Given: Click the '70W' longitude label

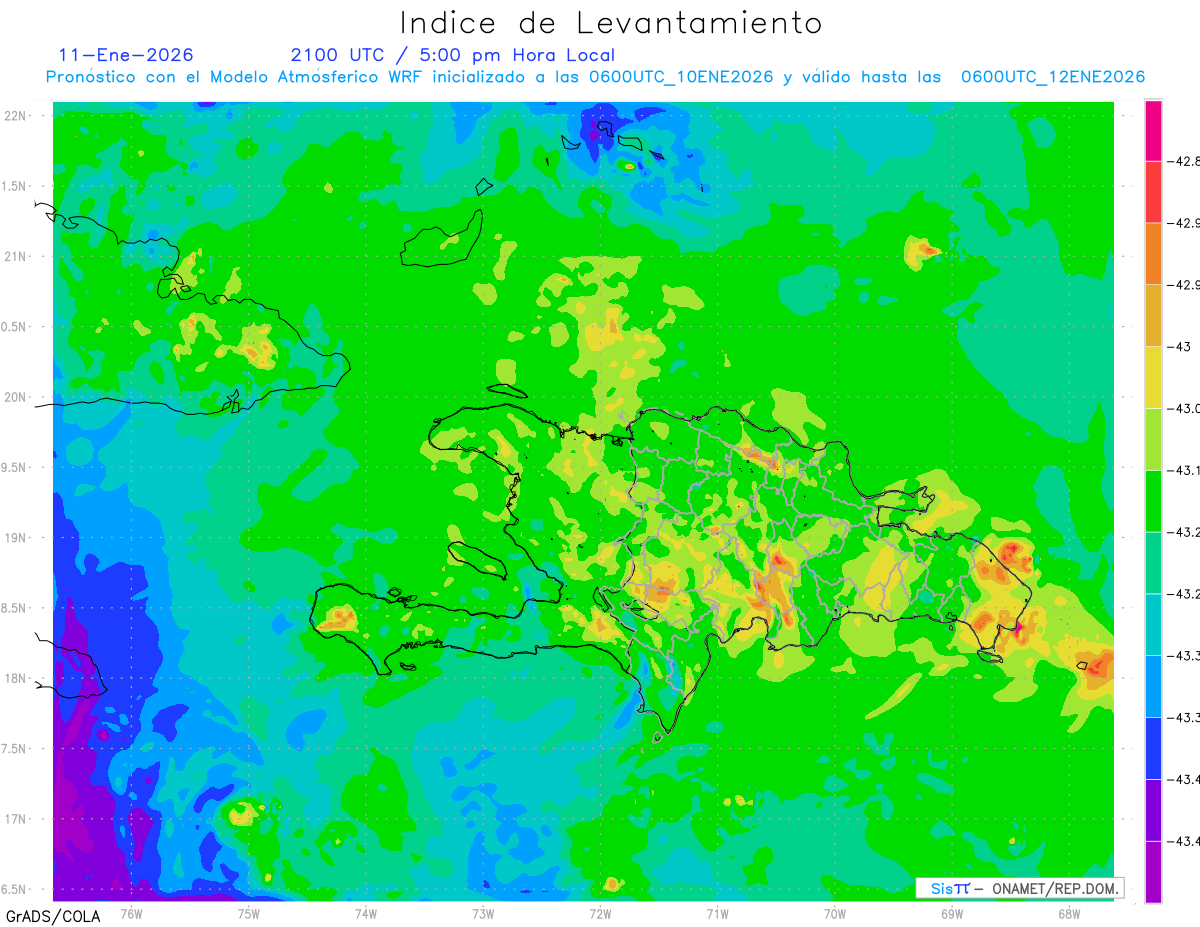Looking at the screenshot, I should pos(835,913).
